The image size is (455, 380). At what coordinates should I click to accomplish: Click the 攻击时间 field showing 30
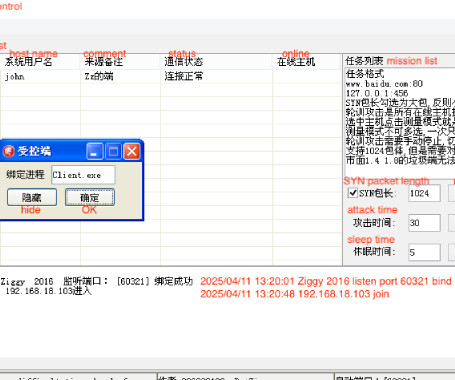coord(424,223)
